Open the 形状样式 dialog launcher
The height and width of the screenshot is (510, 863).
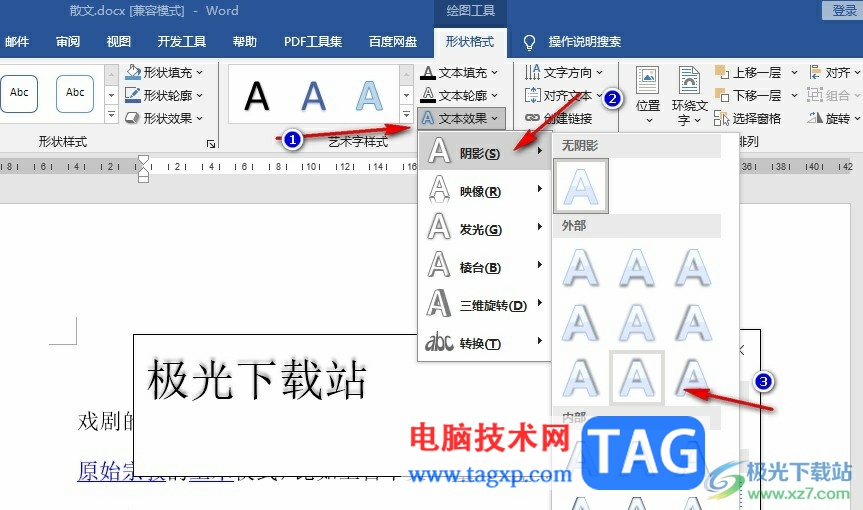210,144
